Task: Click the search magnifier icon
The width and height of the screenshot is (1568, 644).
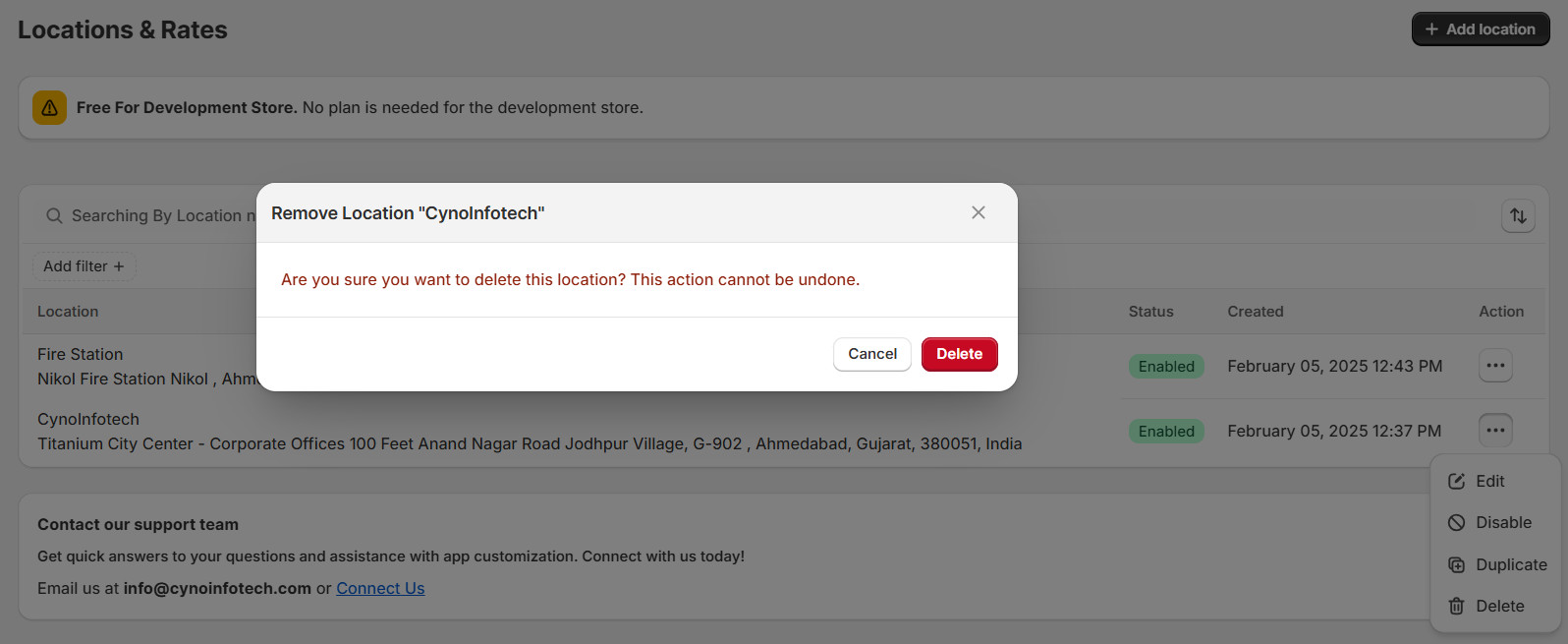Action: pyautogui.click(x=54, y=215)
